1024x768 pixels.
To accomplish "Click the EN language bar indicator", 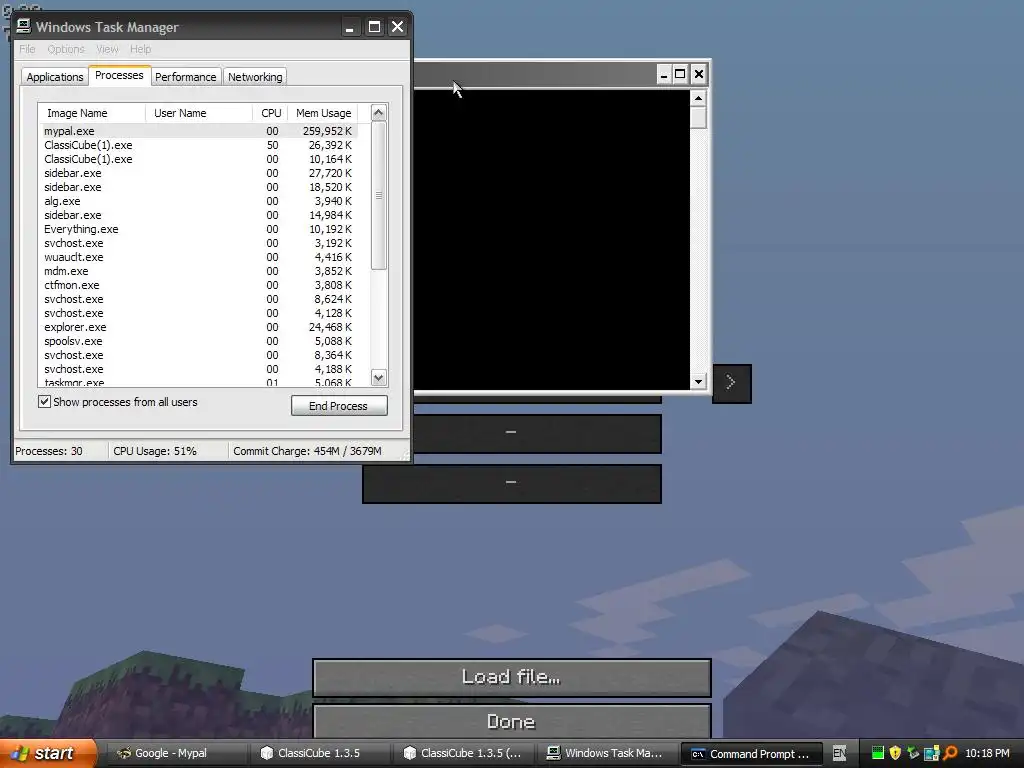I will (x=839, y=753).
